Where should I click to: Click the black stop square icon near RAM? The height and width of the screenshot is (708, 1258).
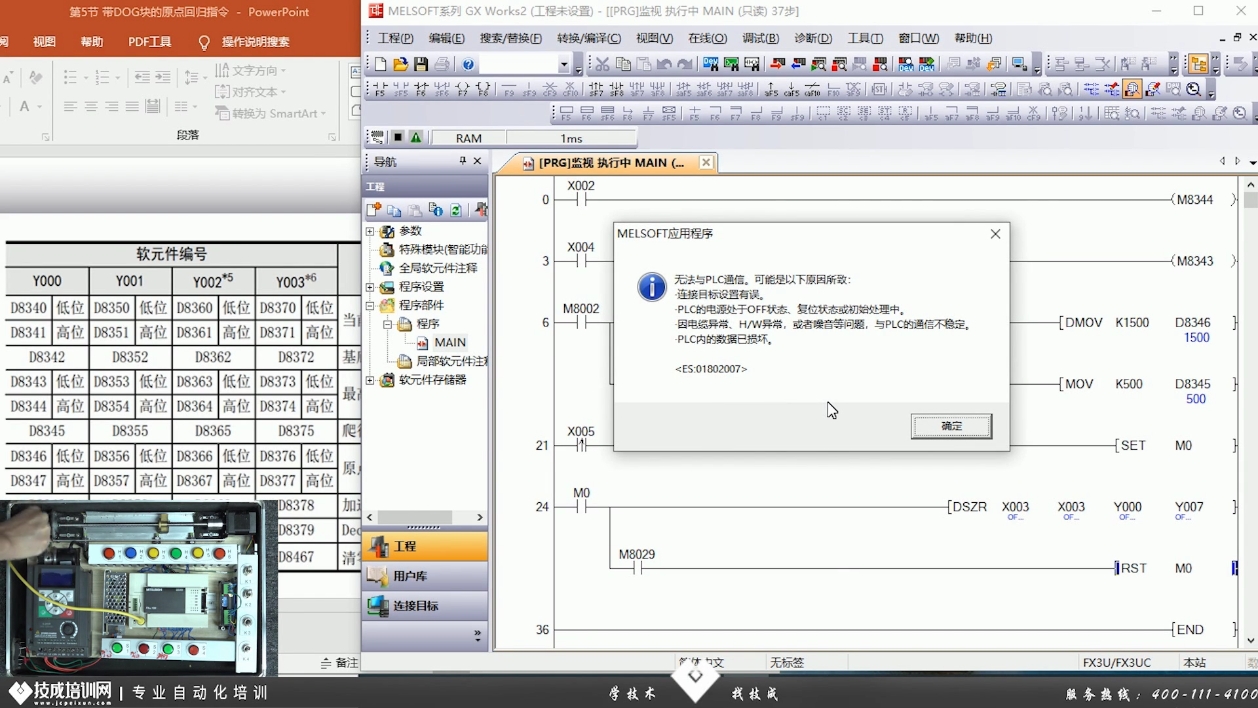point(397,138)
